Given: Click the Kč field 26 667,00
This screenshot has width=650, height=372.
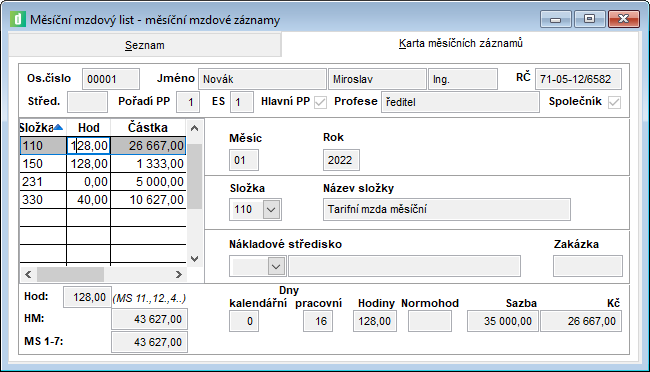Looking at the screenshot, I should pos(581,321).
